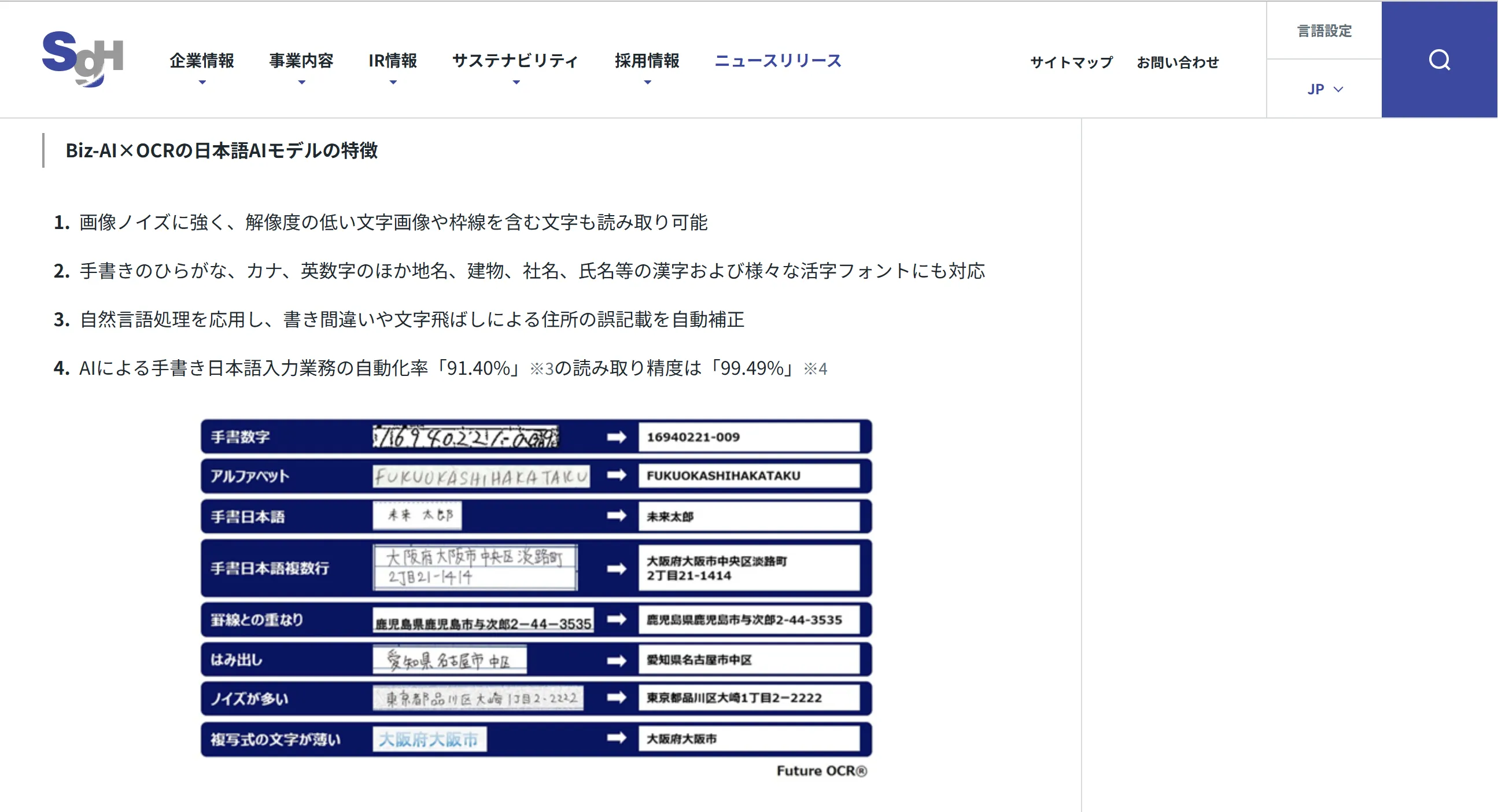Image resolution: width=1498 pixels, height=812 pixels.
Task: Expand the arrow under 事業内容
Action: coord(301,83)
